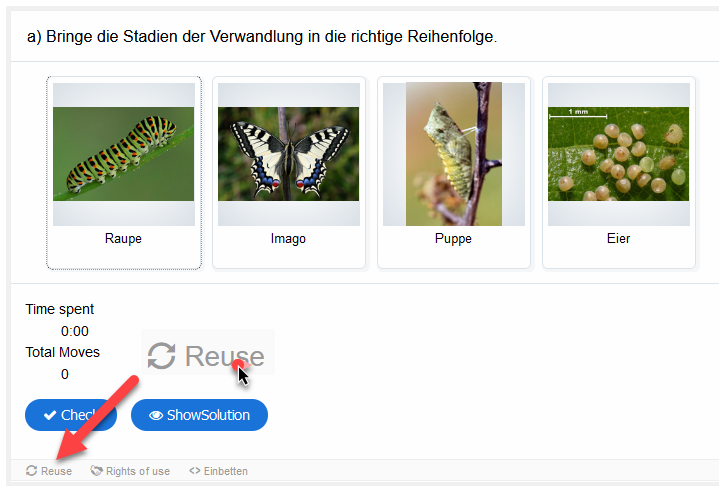Click the Rights of use copyright icon

(97, 471)
